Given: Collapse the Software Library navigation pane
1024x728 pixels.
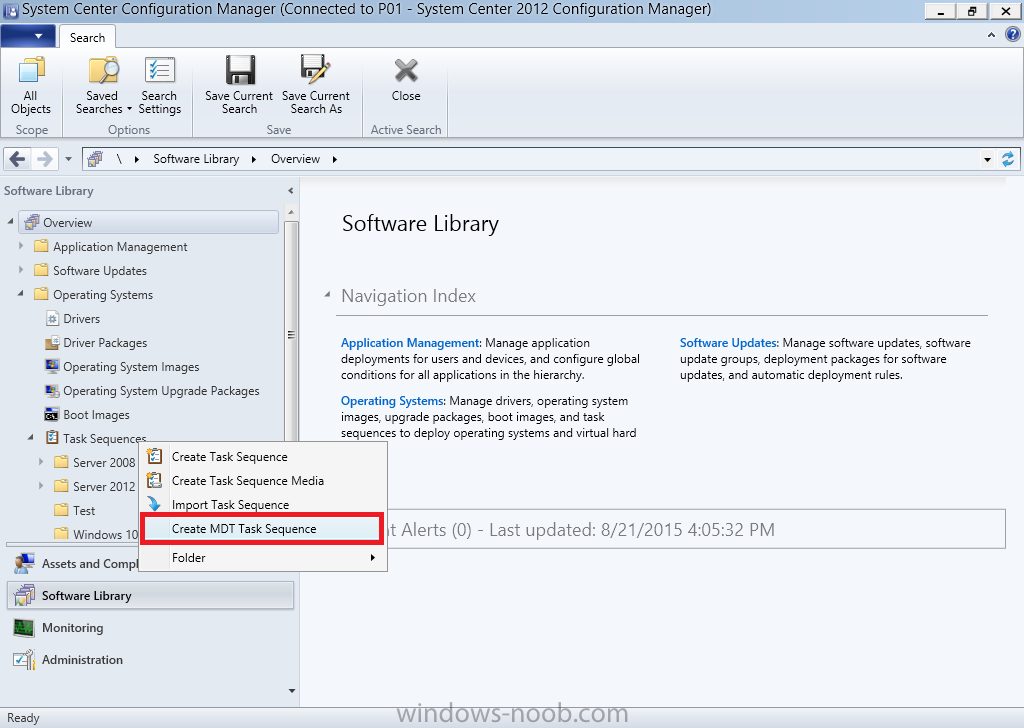Looking at the screenshot, I should tap(291, 191).
